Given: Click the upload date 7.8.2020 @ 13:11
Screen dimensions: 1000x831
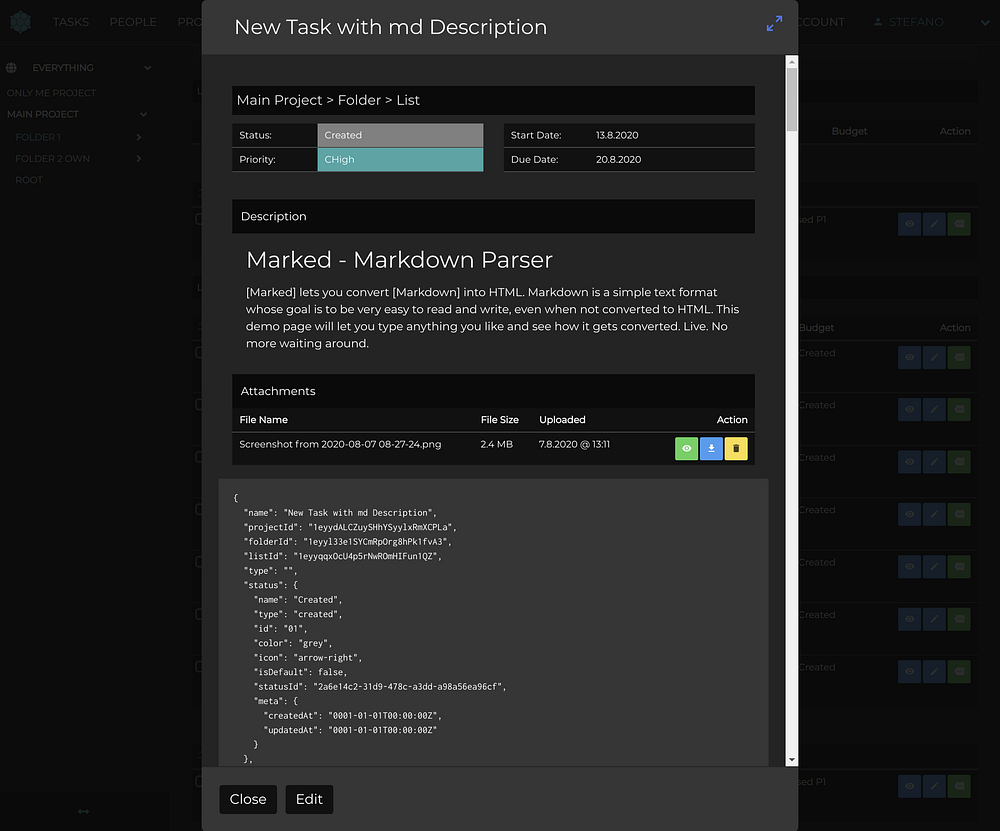Looking at the screenshot, I should point(574,444).
